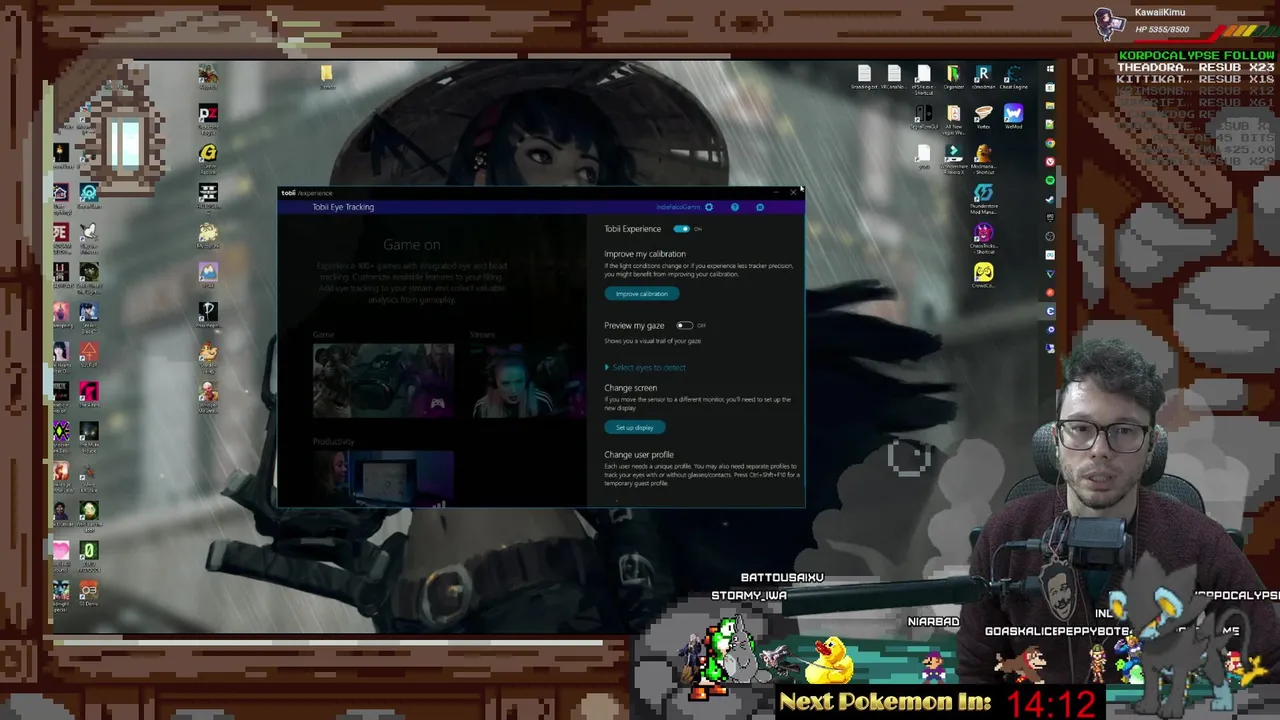The width and height of the screenshot is (1280, 720).
Task: Open Tobii settings gear icon
Action: (x=709, y=207)
